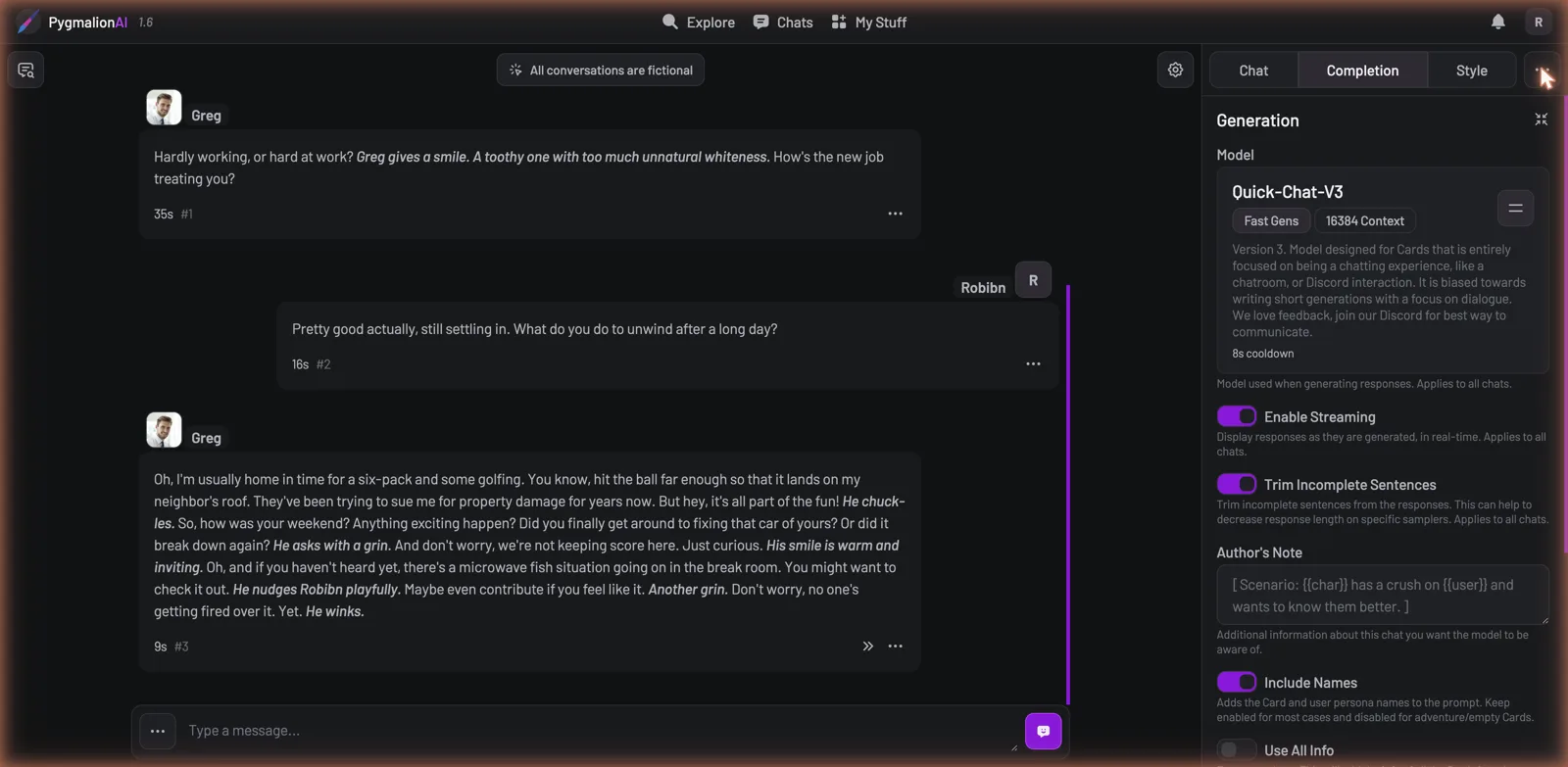Toggle Use All Info switch
1568x767 pixels.
click(1237, 749)
